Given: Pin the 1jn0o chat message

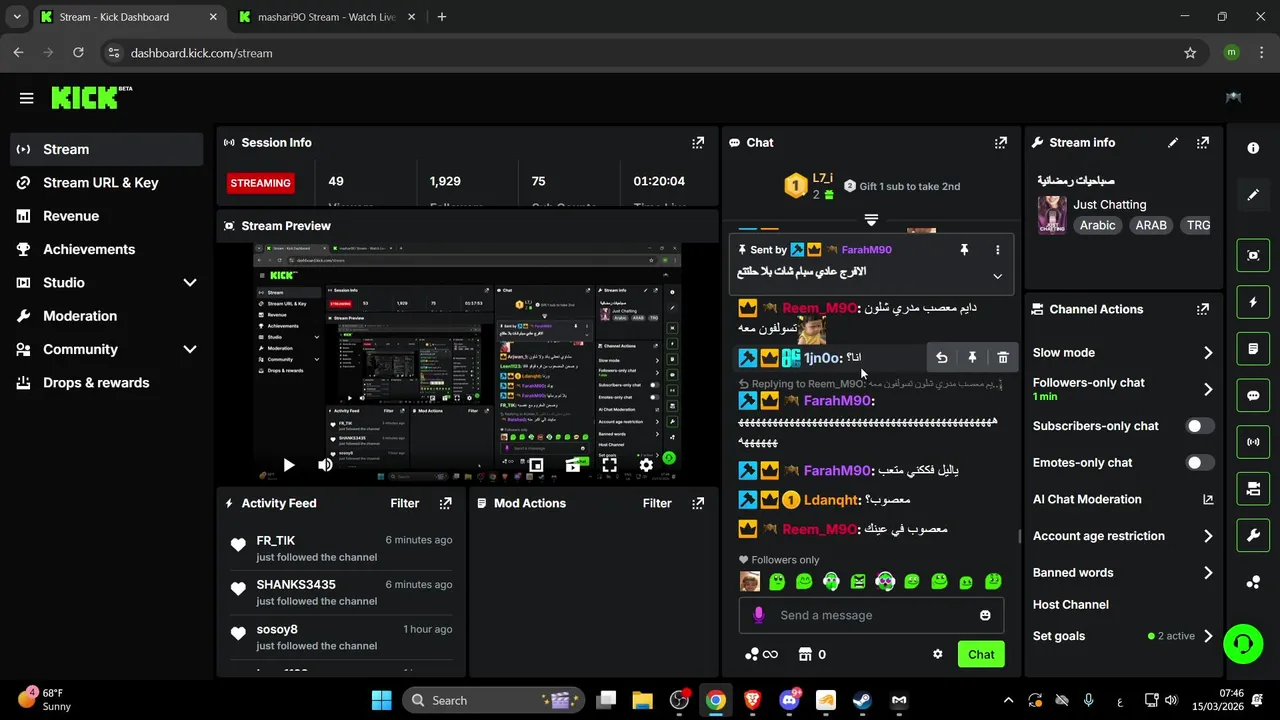Looking at the screenshot, I should tap(972, 358).
